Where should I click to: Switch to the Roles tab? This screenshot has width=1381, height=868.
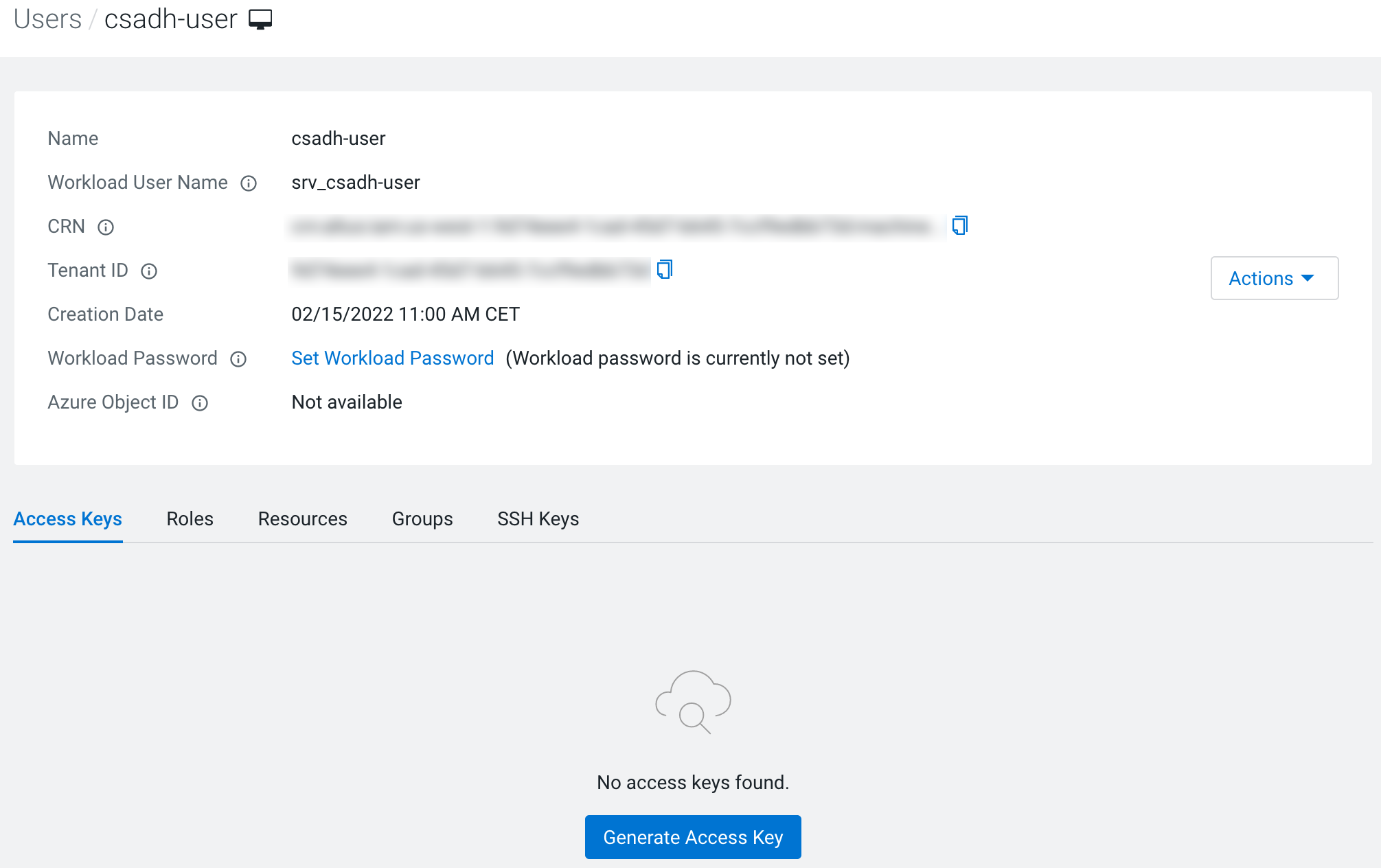[x=190, y=519]
